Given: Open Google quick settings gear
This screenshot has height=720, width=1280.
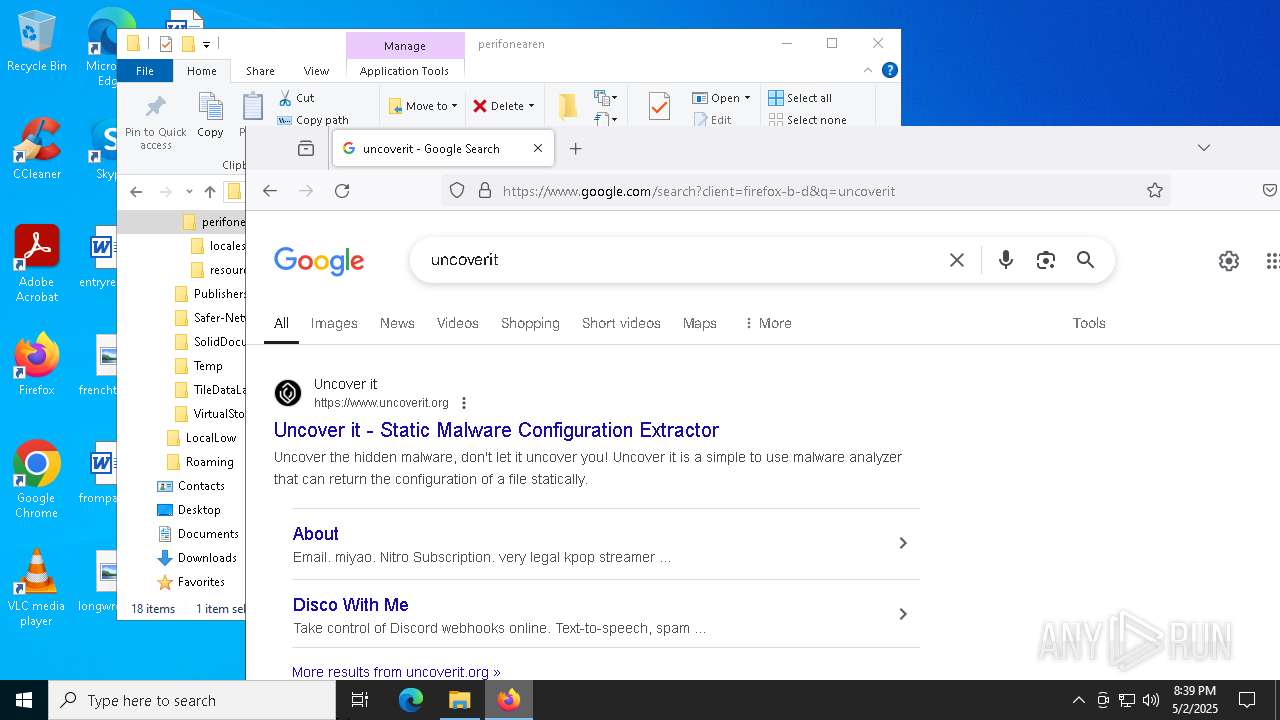Looking at the screenshot, I should [1229, 261].
